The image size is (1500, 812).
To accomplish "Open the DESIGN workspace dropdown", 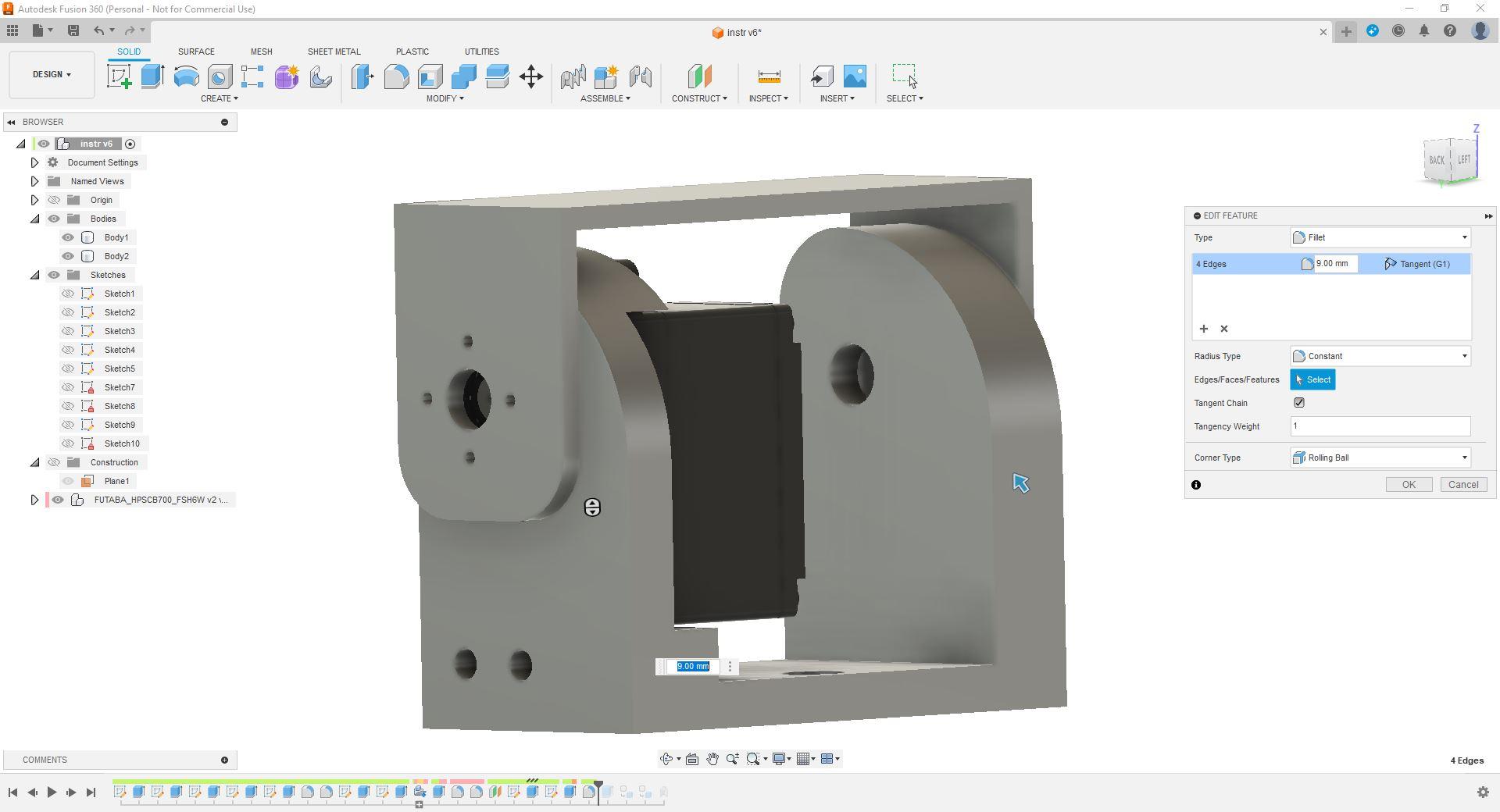I will pyautogui.click(x=52, y=75).
